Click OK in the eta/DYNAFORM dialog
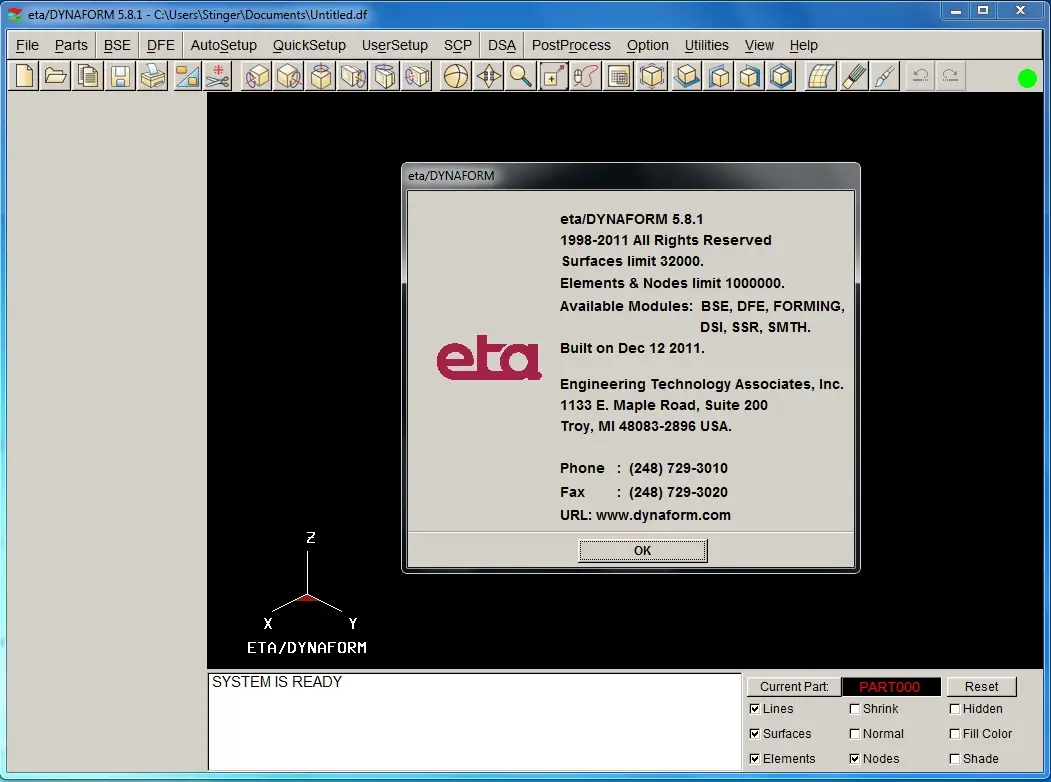 (x=642, y=551)
